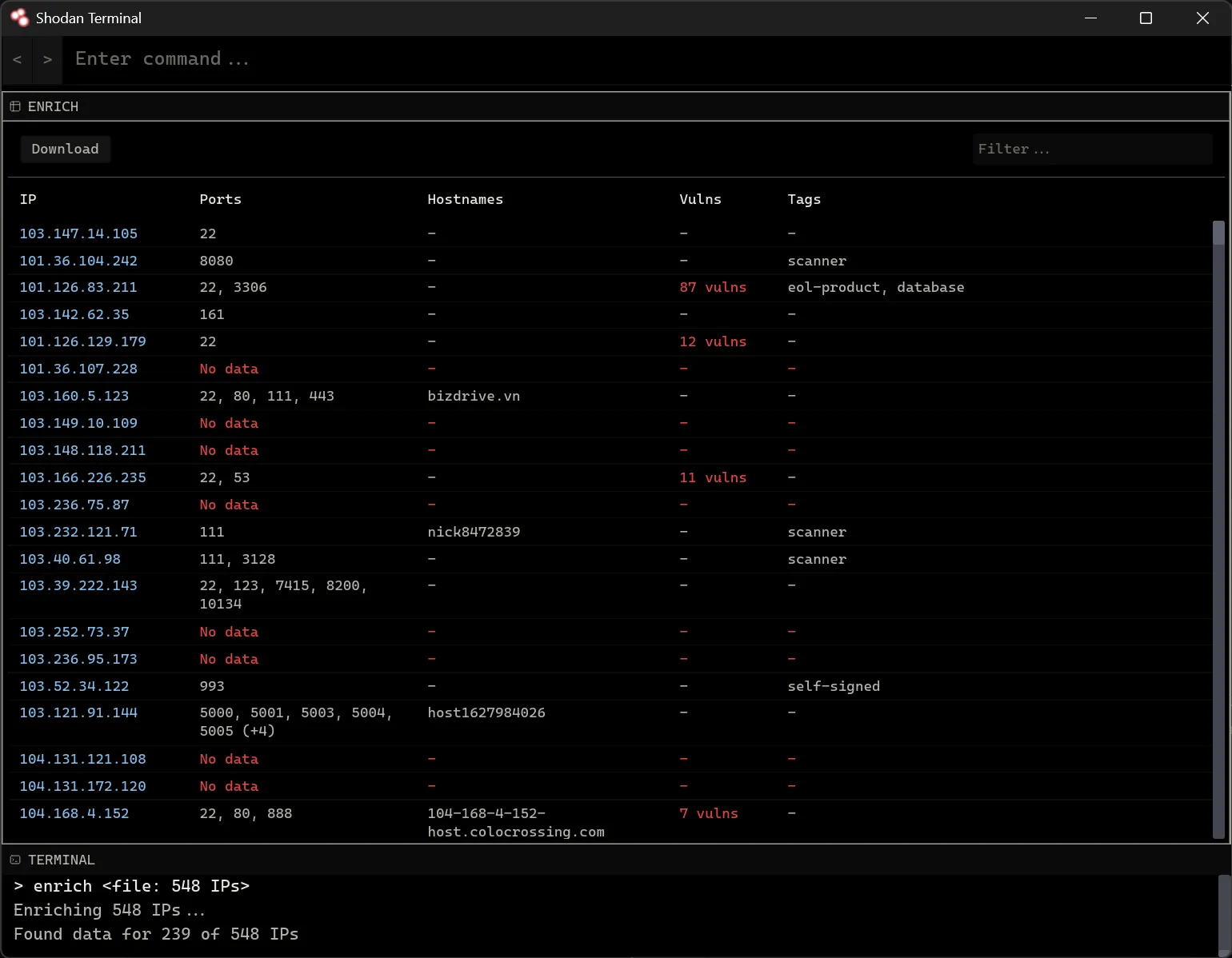Click ports 5000, 5001, 5003 (+4) cell
The image size is (1232, 958).
(x=296, y=721)
